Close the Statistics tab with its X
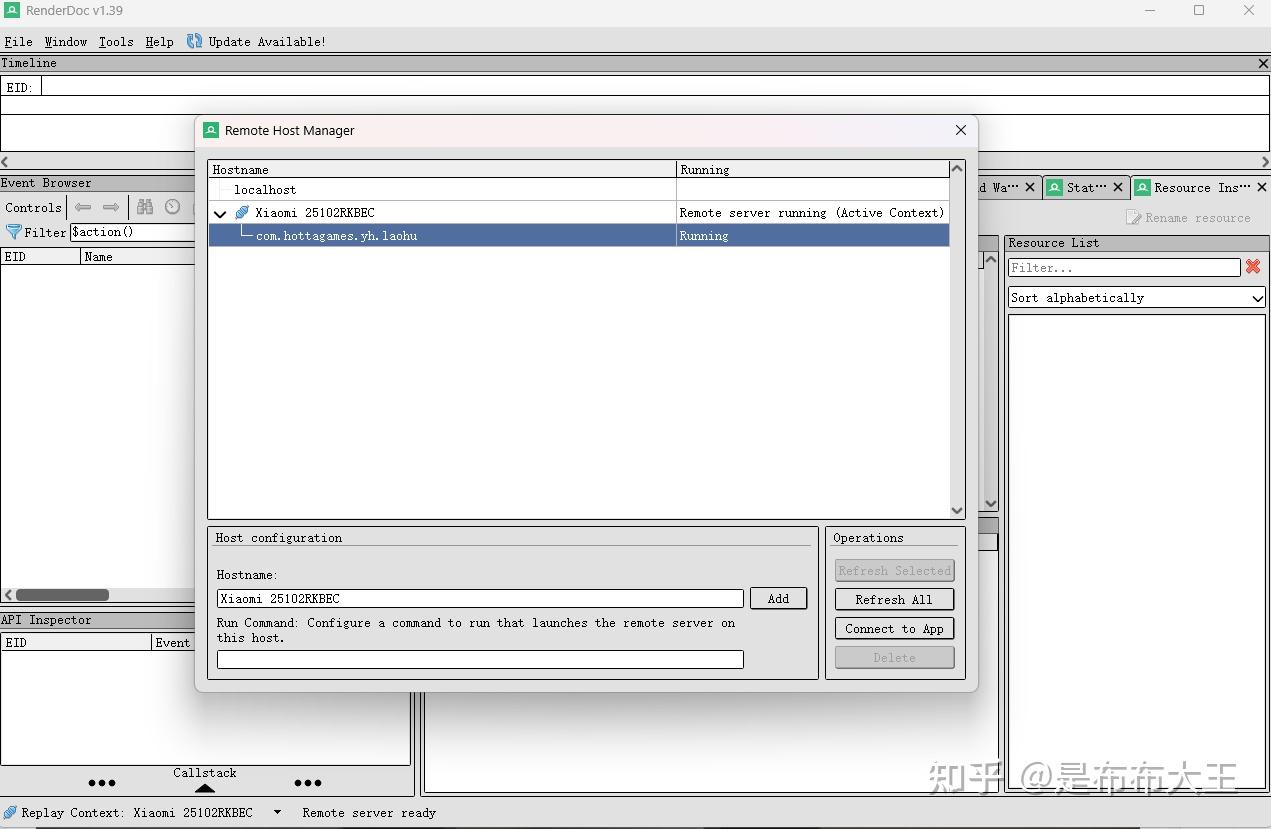The height and width of the screenshot is (829, 1271). click(1118, 187)
